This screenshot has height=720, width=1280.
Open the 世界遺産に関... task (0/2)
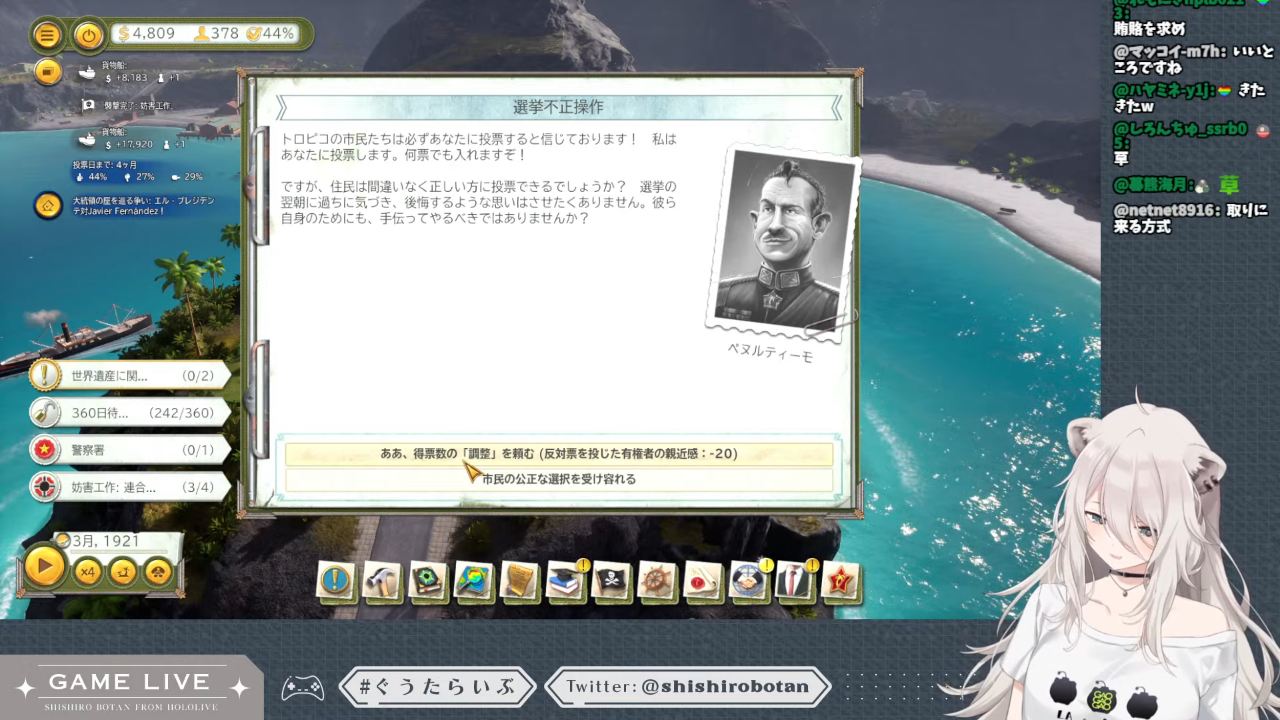tap(130, 376)
